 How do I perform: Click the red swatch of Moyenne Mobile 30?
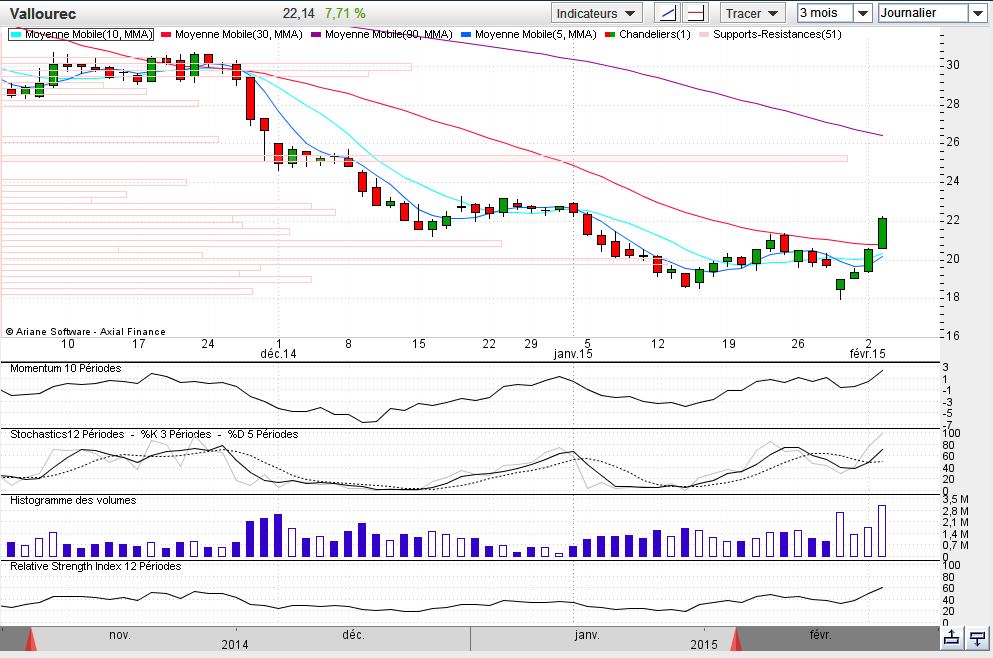(167, 35)
